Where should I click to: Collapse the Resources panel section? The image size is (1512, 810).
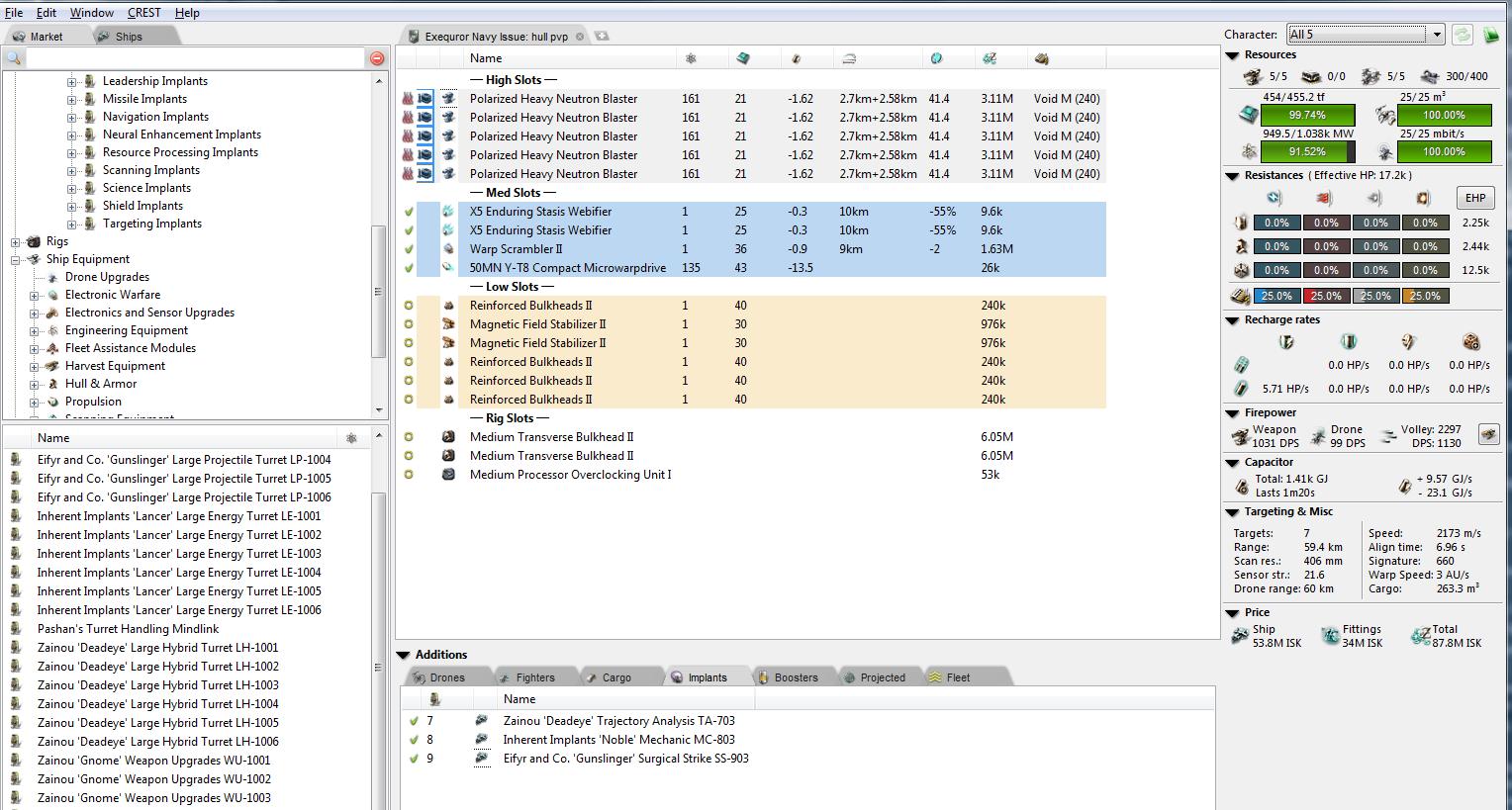click(x=1233, y=55)
